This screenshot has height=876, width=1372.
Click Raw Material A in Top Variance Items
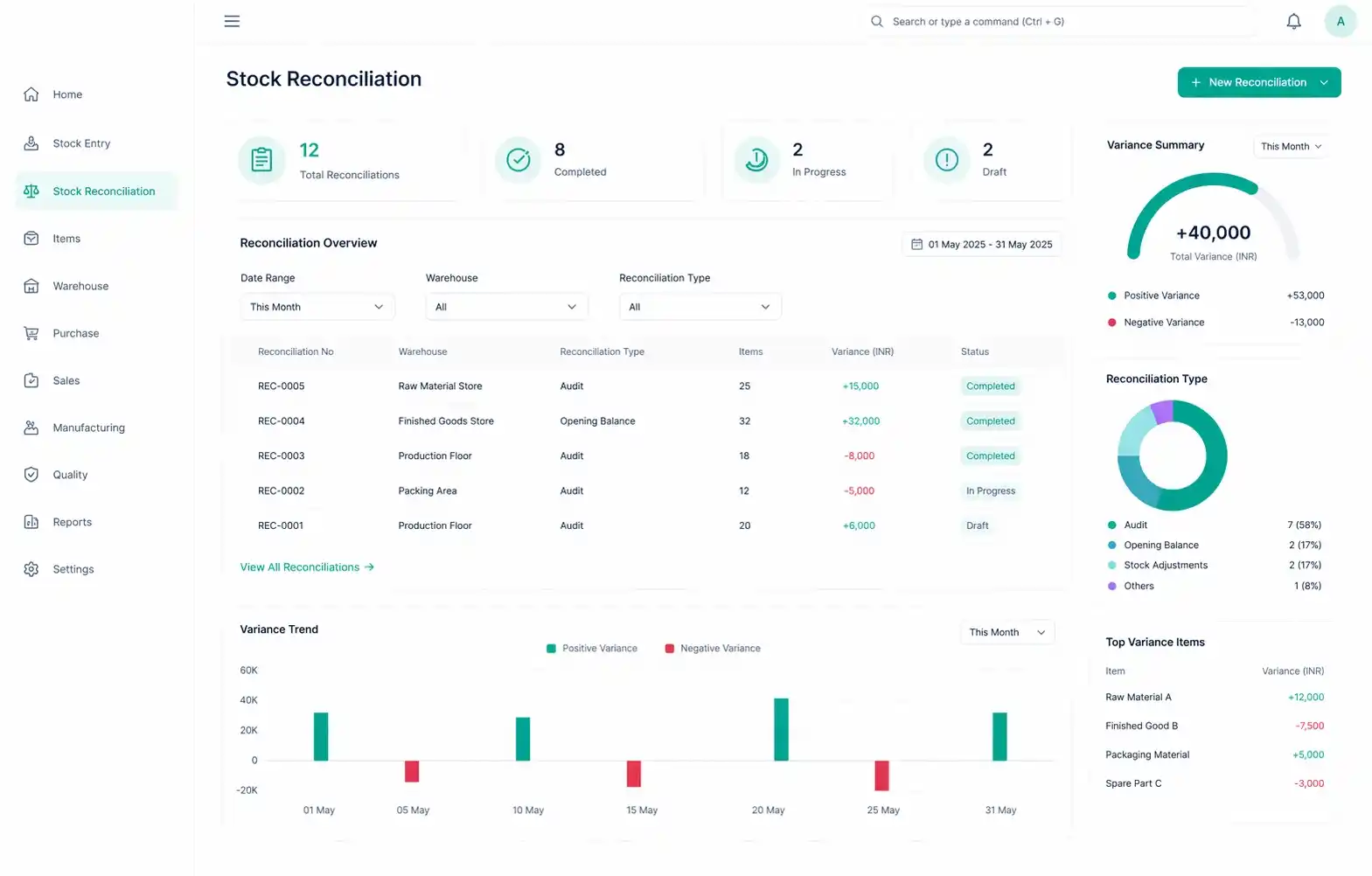pyautogui.click(x=1138, y=698)
